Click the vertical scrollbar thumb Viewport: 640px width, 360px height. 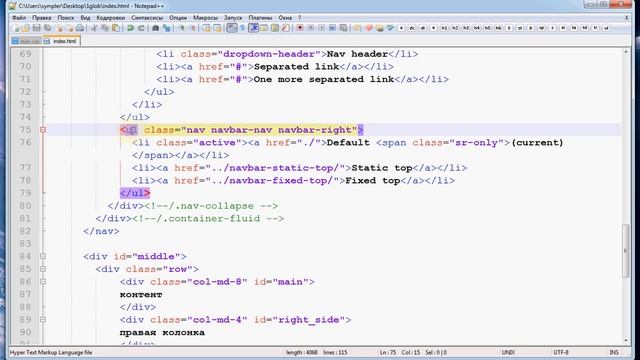626,251
